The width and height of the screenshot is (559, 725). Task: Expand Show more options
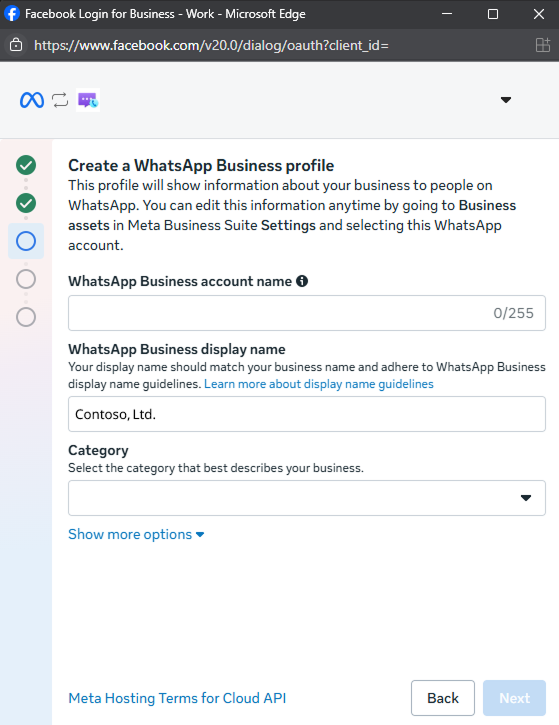[136, 535]
